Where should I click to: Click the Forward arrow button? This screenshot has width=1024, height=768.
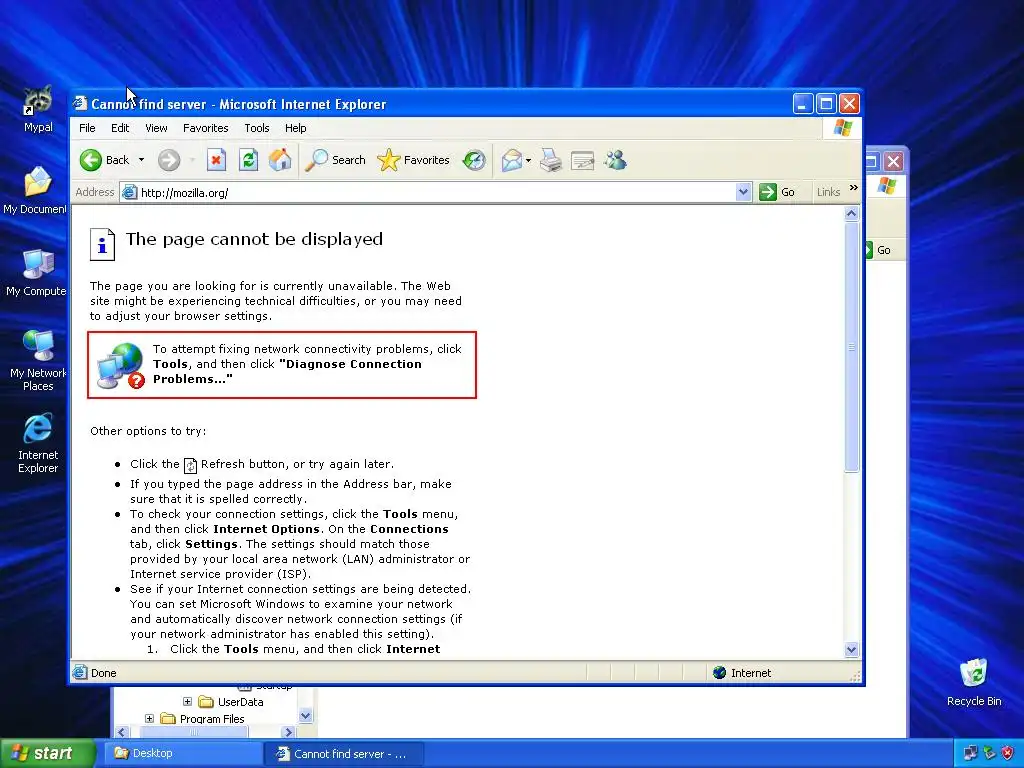click(x=169, y=160)
